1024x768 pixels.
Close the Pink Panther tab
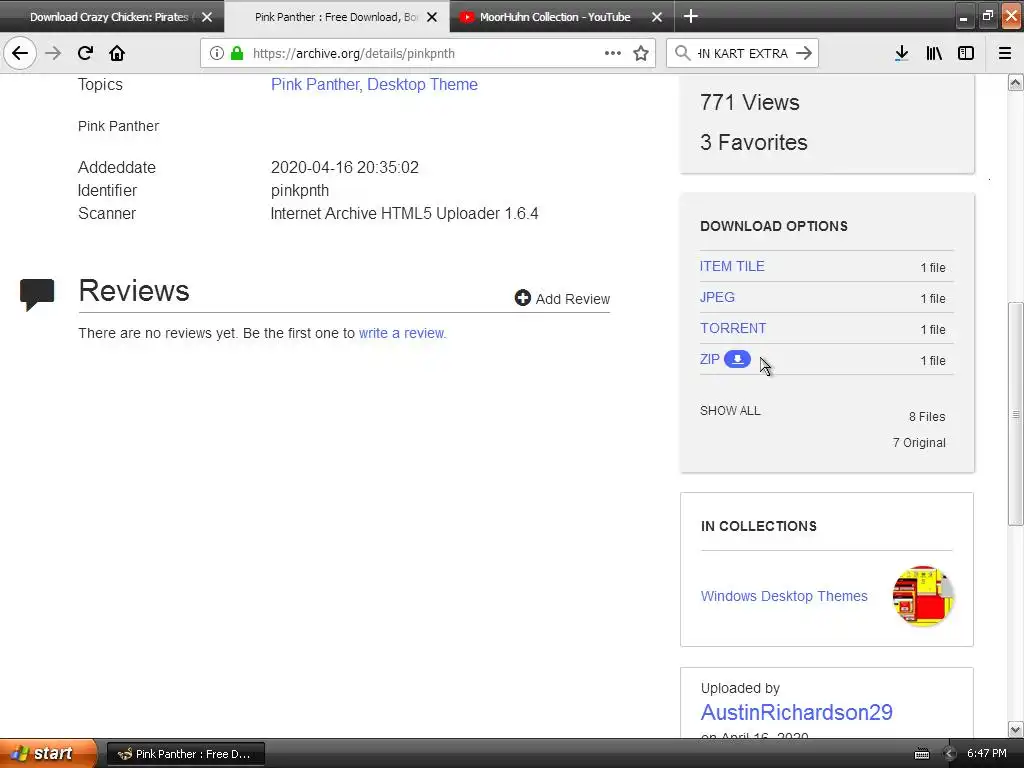(x=432, y=17)
